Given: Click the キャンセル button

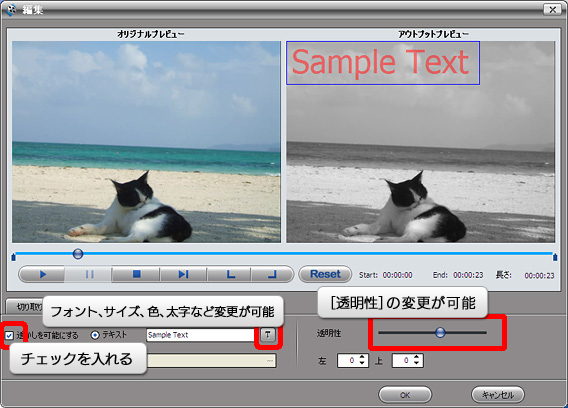Looking at the screenshot, I should pyautogui.click(x=498, y=395).
